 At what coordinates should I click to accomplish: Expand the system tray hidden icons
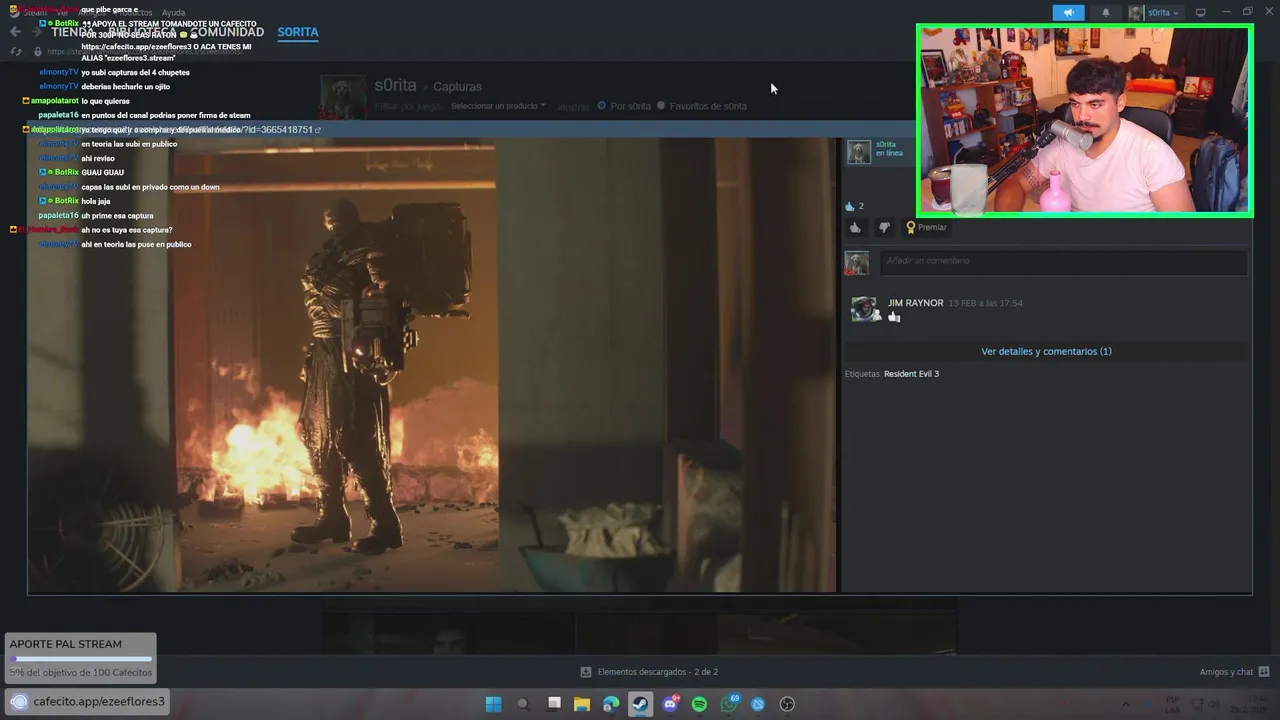tap(1125, 704)
